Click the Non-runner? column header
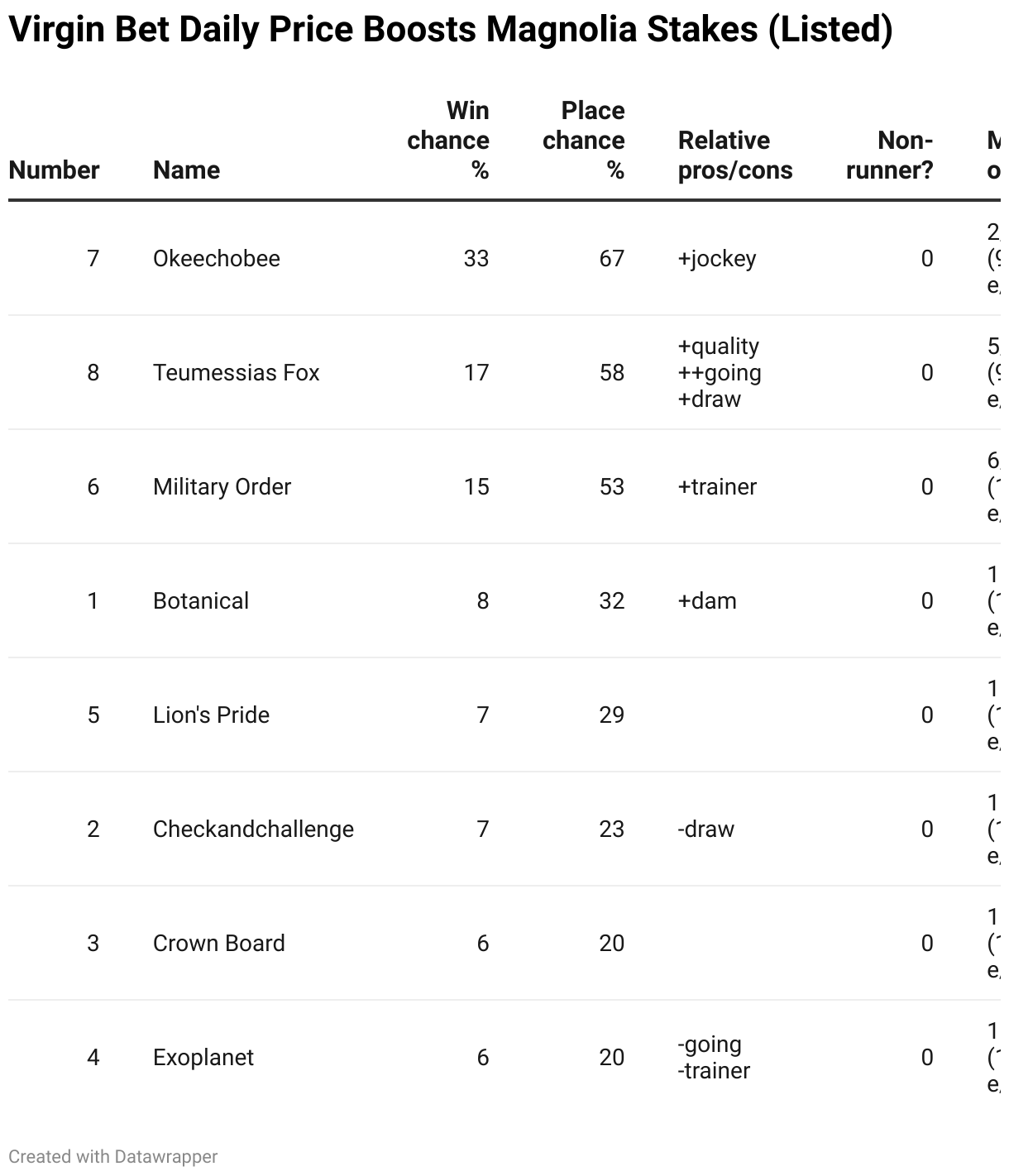The width and height of the screenshot is (1009, 1176). pos(890,155)
